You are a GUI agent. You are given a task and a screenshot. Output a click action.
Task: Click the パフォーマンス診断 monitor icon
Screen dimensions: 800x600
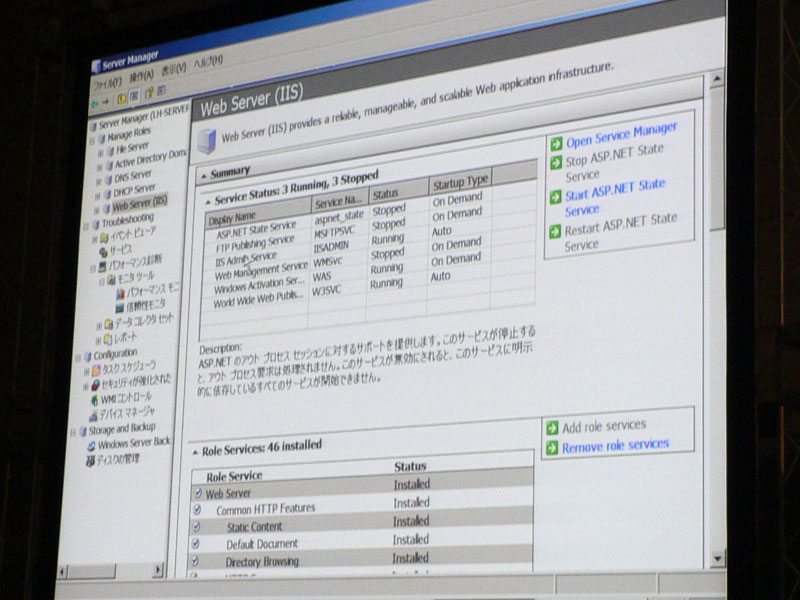[102, 266]
